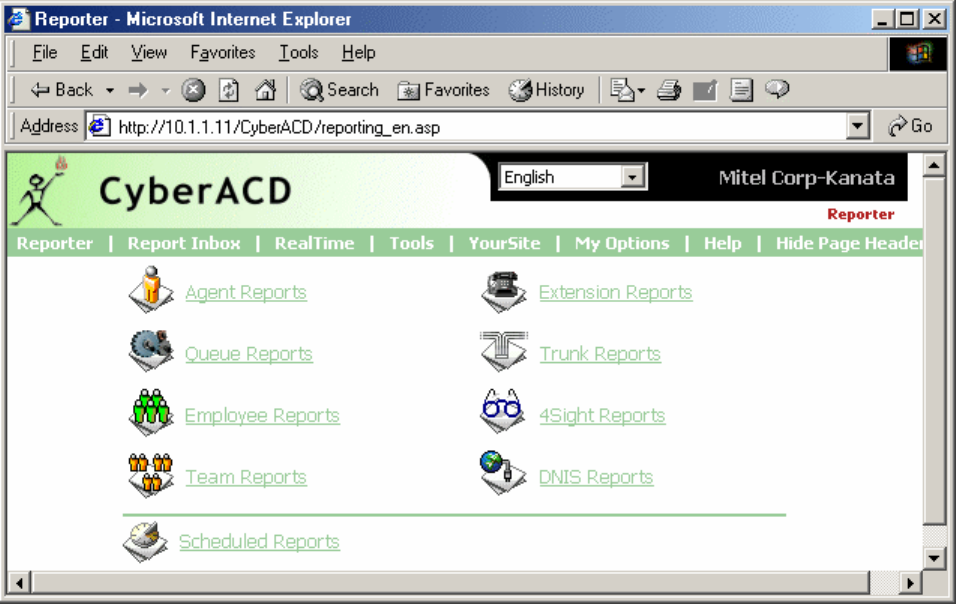Select Help in the green navigation bar

click(x=722, y=243)
